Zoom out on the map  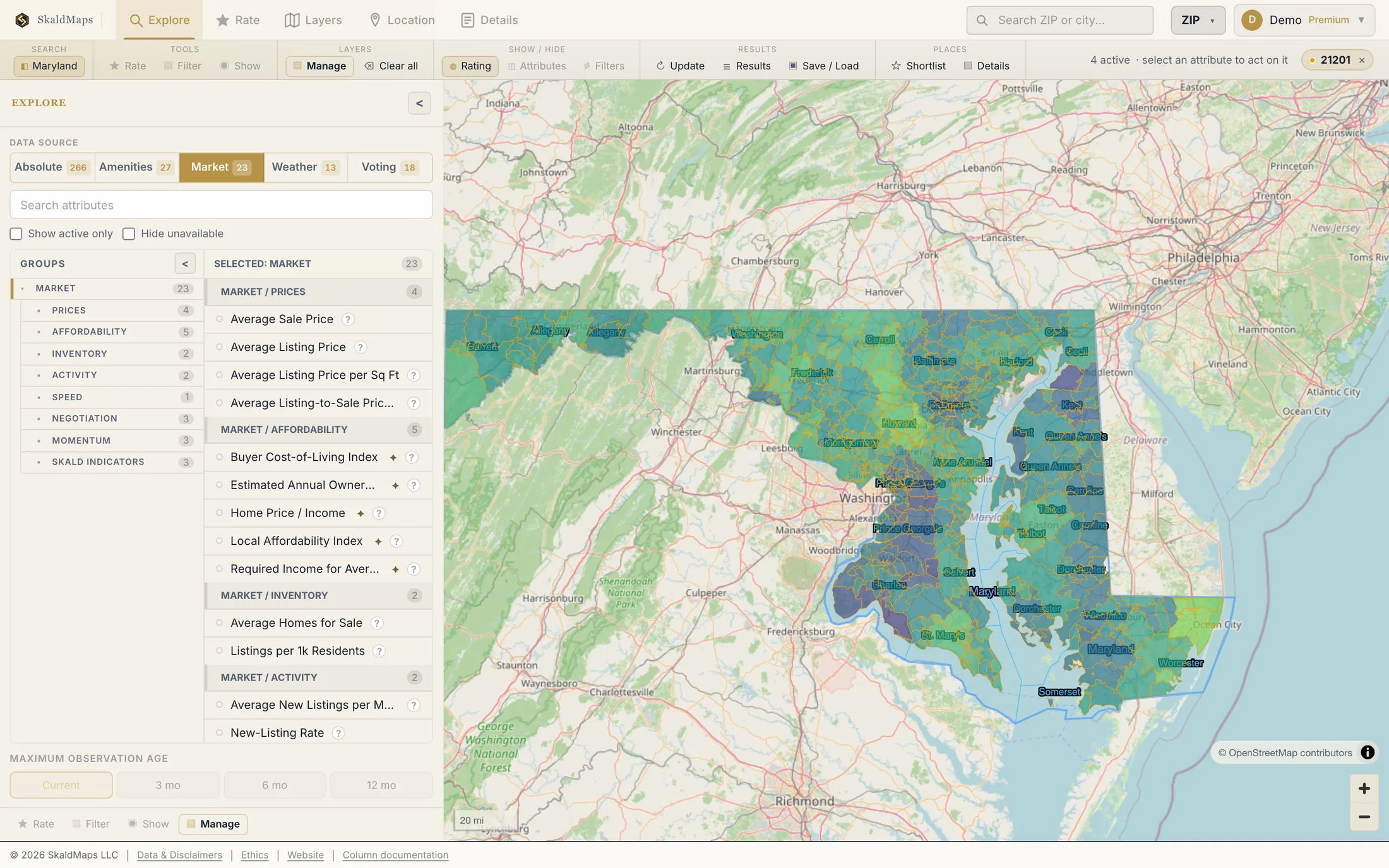coord(1364,817)
